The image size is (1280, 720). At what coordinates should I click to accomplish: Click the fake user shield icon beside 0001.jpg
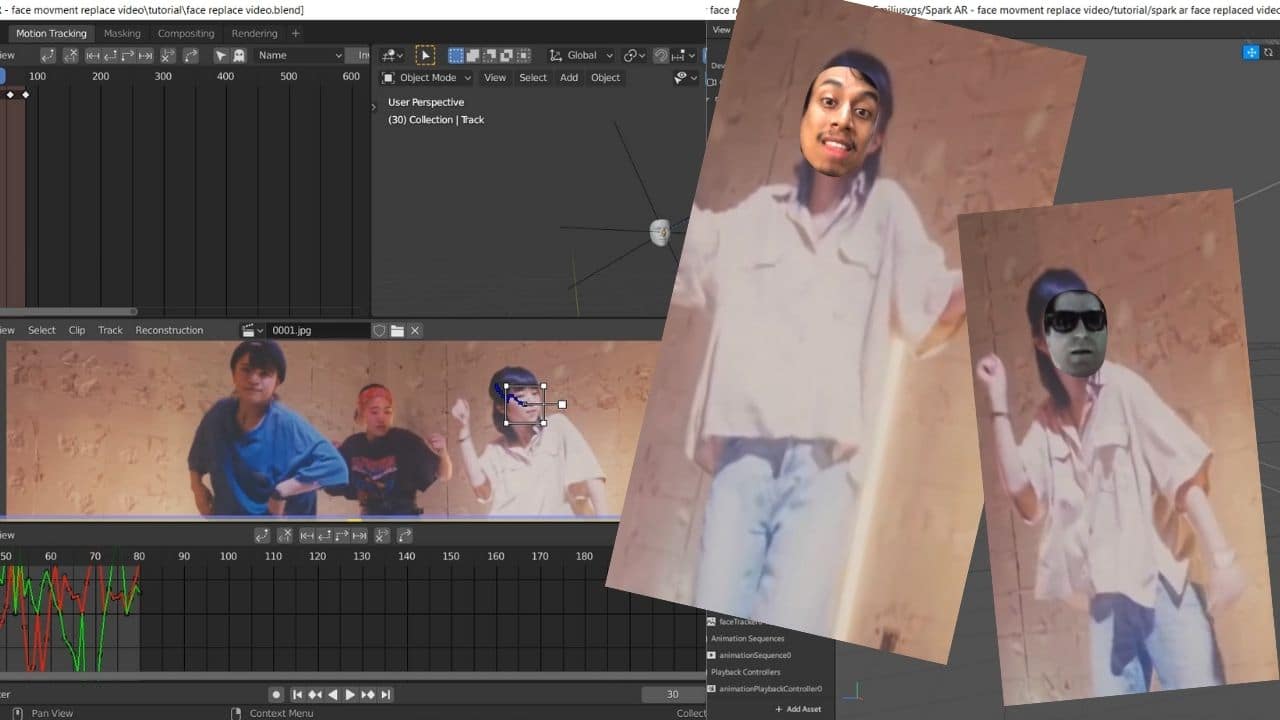379,330
